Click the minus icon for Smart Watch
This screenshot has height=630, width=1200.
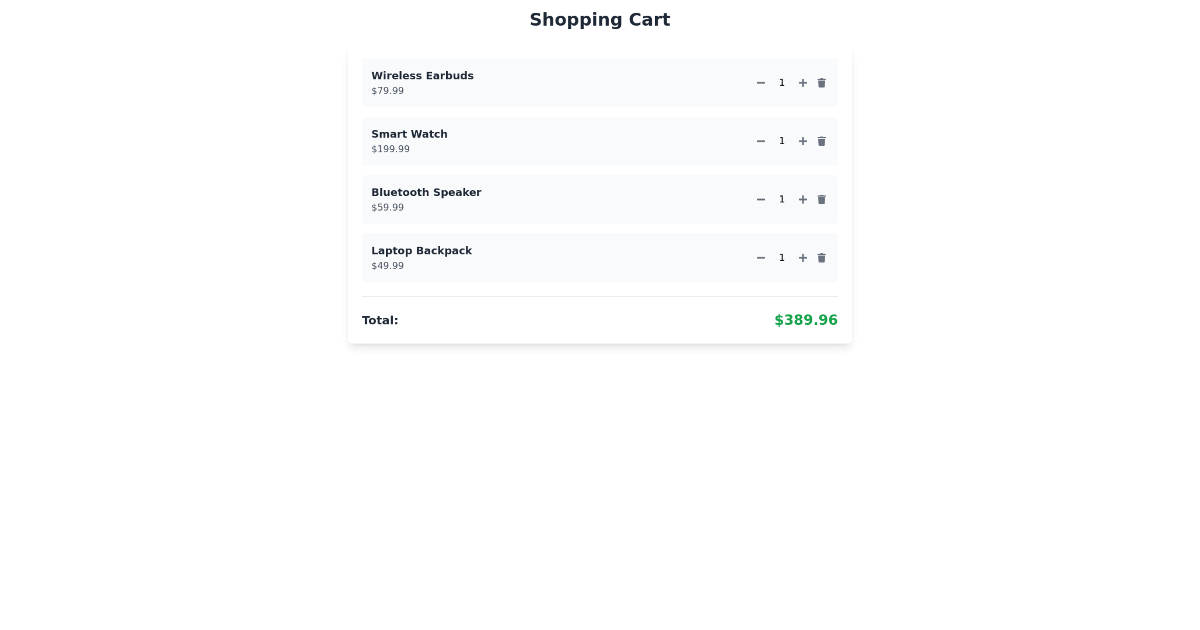[x=761, y=141]
